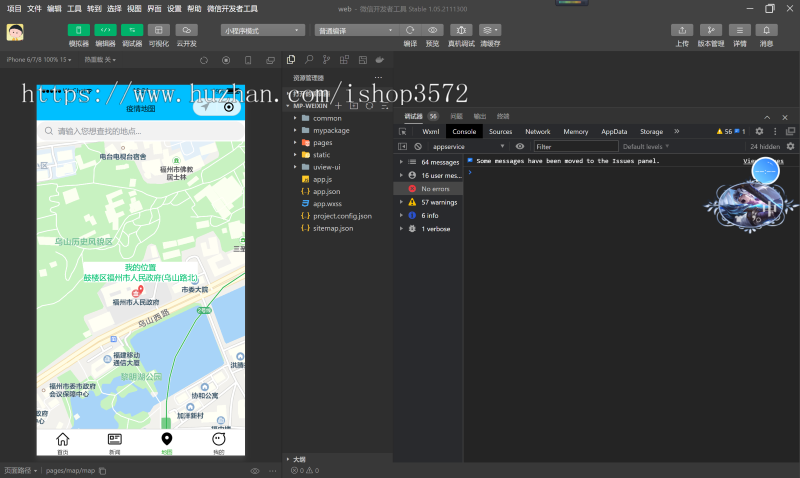
Task: Click the console Filter input
Action: [576, 146]
